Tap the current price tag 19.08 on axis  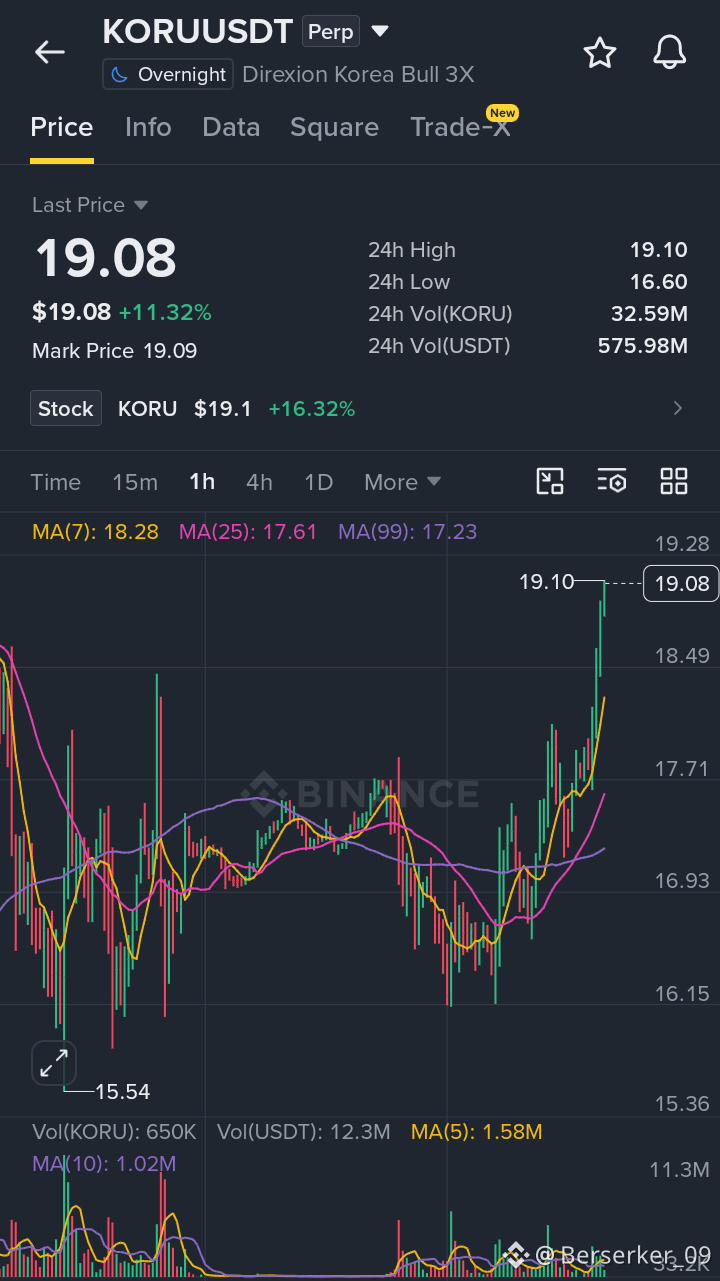coord(681,583)
